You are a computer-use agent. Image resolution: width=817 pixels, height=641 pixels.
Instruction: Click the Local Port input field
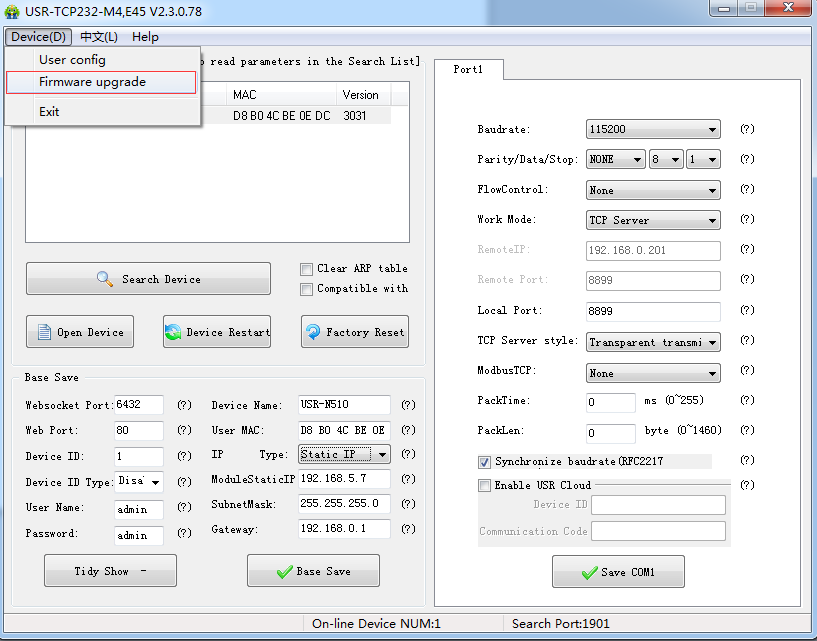pyautogui.click(x=653, y=311)
